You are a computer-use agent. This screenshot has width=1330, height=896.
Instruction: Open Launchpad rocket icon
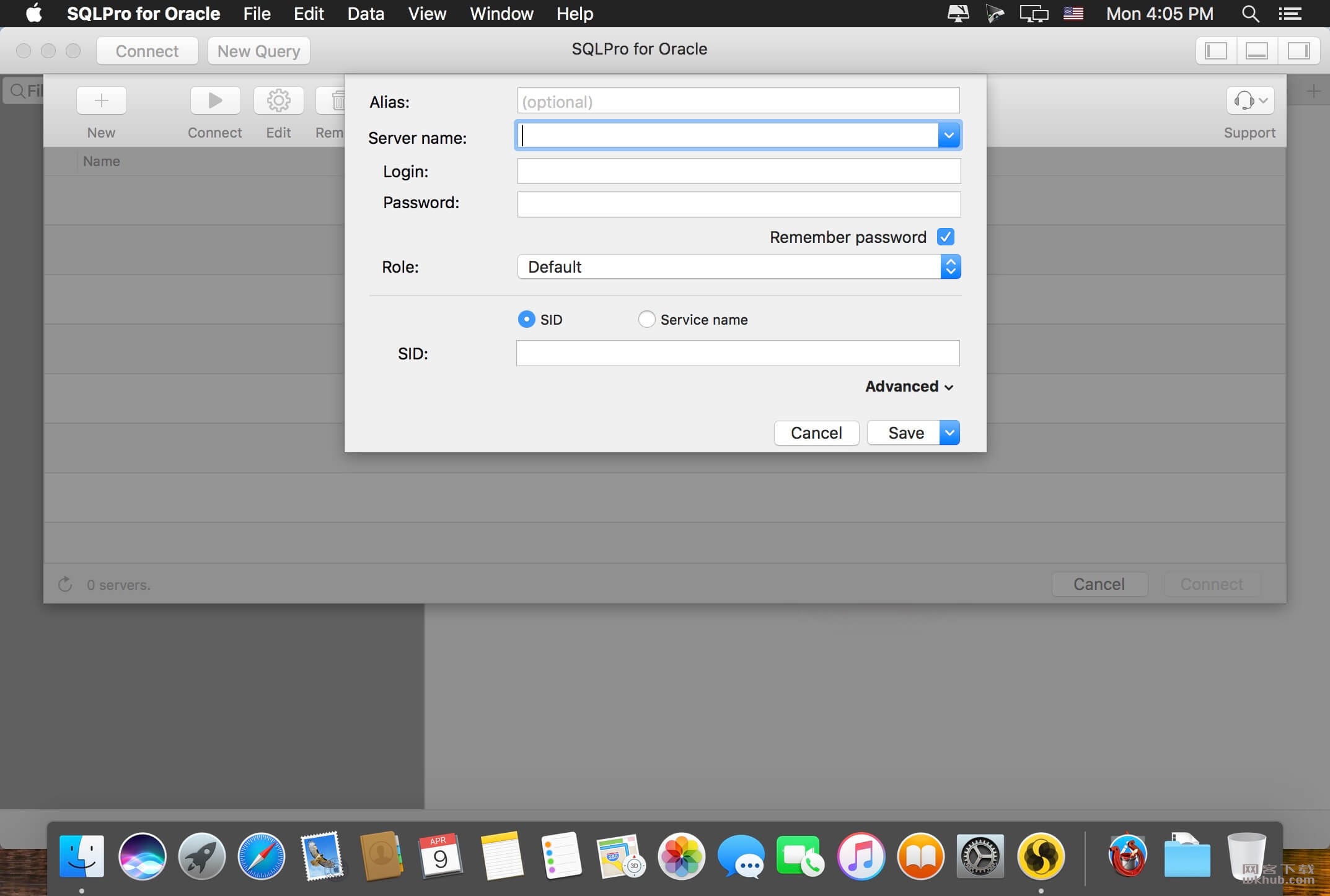tap(201, 856)
